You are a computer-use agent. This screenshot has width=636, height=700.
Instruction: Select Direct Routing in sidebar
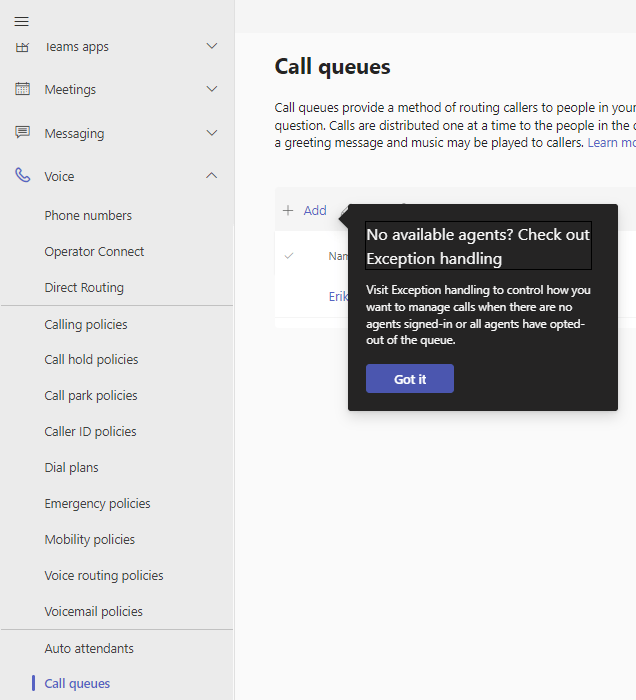coord(84,287)
